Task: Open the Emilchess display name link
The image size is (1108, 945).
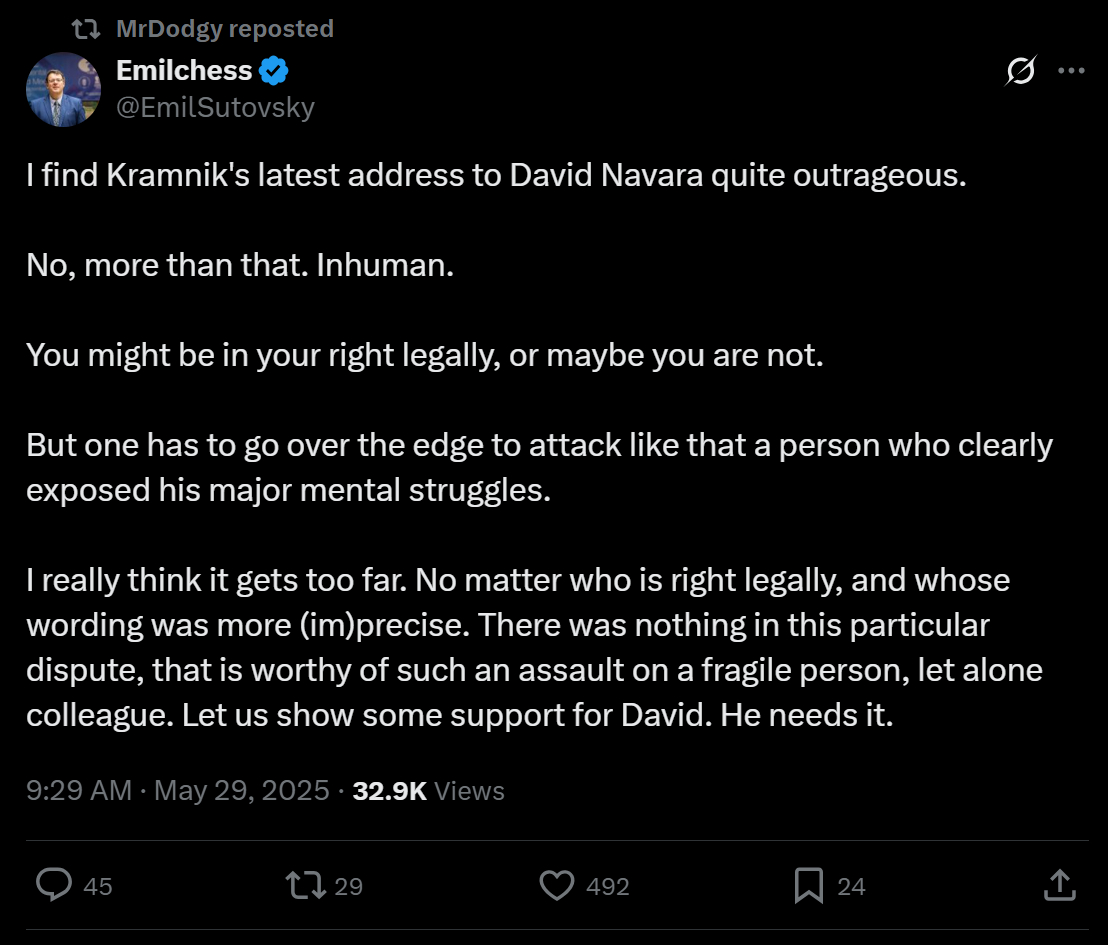Action: point(184,71)
